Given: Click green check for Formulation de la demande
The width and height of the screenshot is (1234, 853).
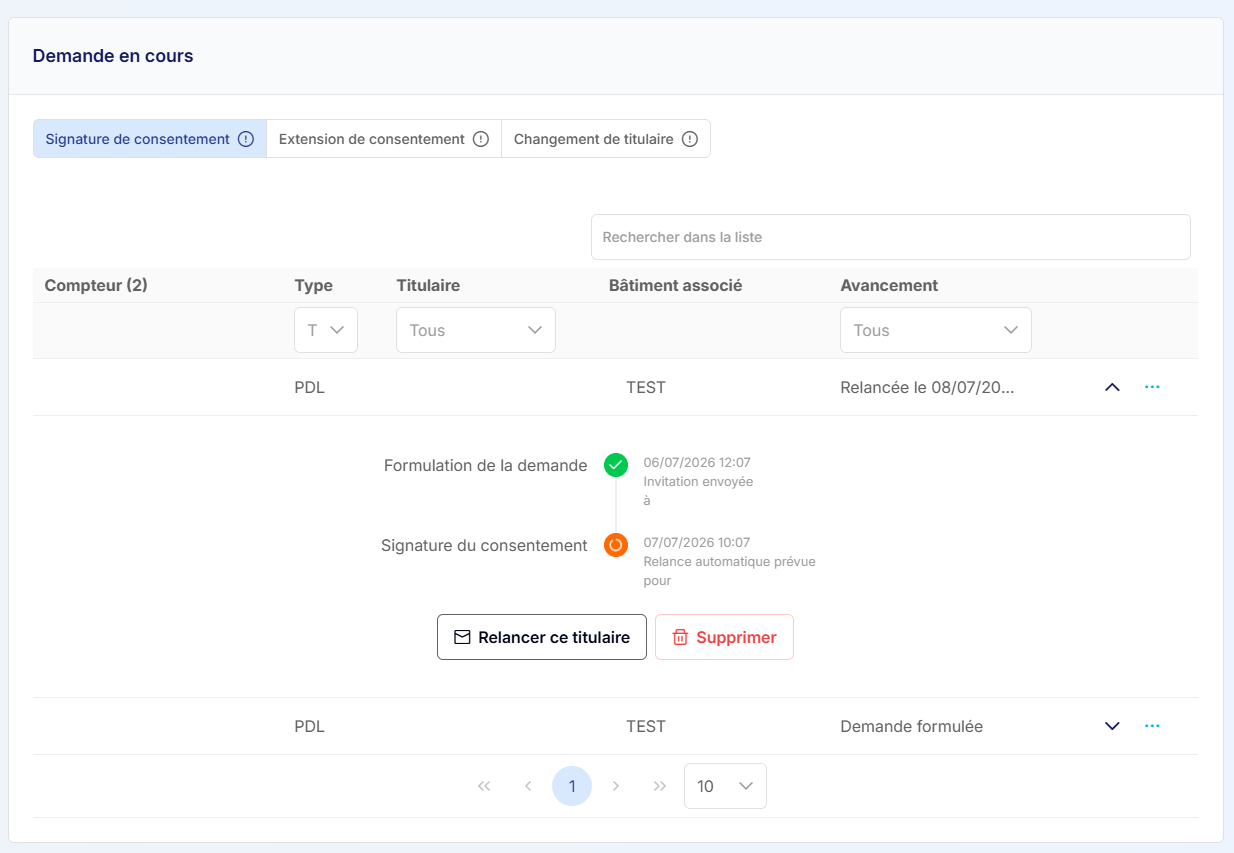Looking at the screenshot, I should (616, 465).
